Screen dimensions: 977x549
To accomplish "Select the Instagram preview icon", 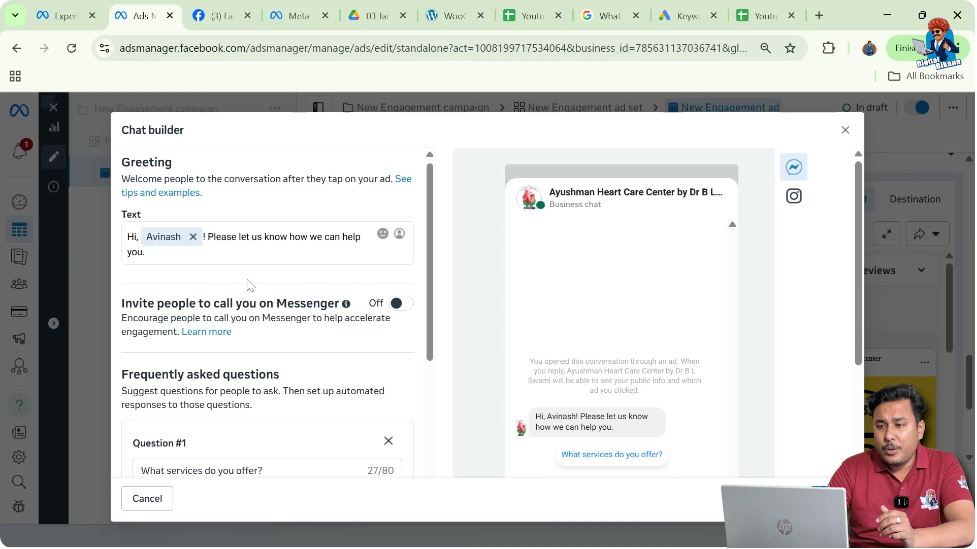I will tap(794, 196).
